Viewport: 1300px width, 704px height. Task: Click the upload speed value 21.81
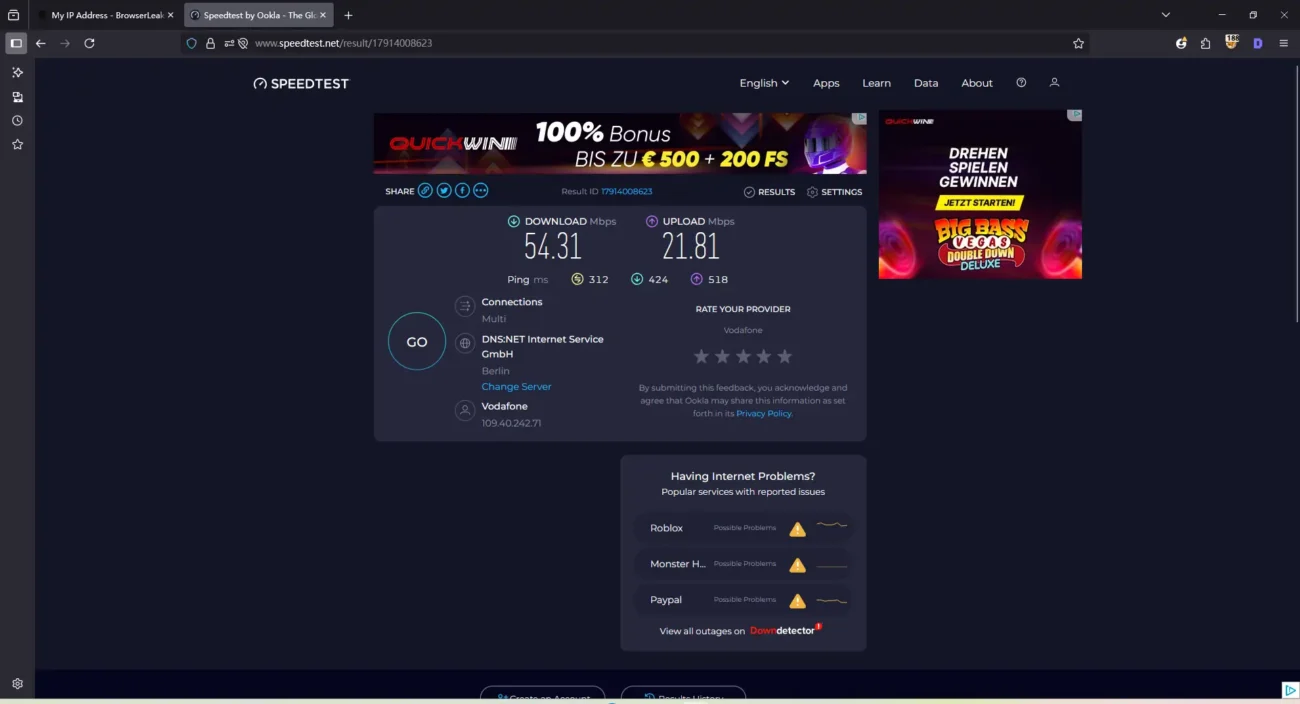pyautogui.click(x=691, y=246)
